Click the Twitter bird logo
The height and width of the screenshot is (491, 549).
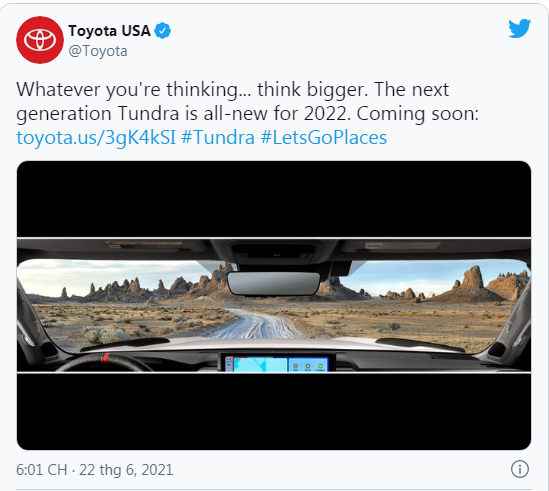[x=520, y=28]
